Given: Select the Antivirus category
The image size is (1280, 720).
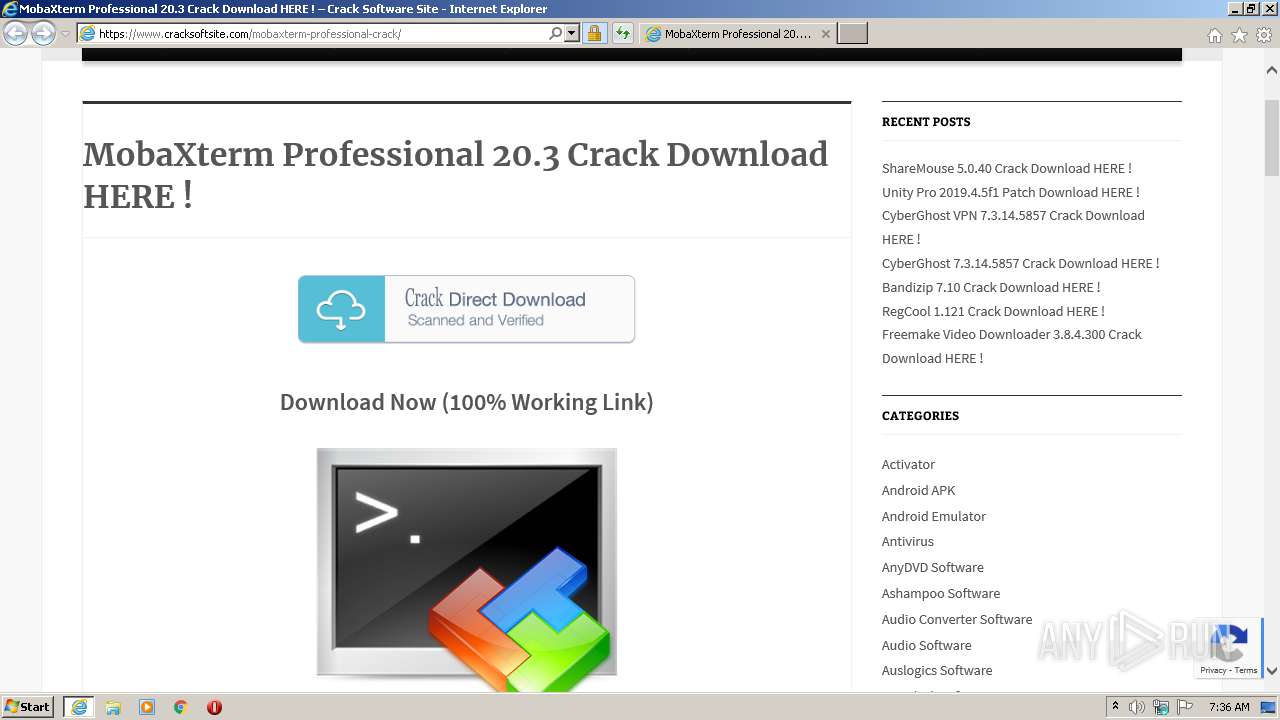Looking at the screenshot, I should (907, 541).
